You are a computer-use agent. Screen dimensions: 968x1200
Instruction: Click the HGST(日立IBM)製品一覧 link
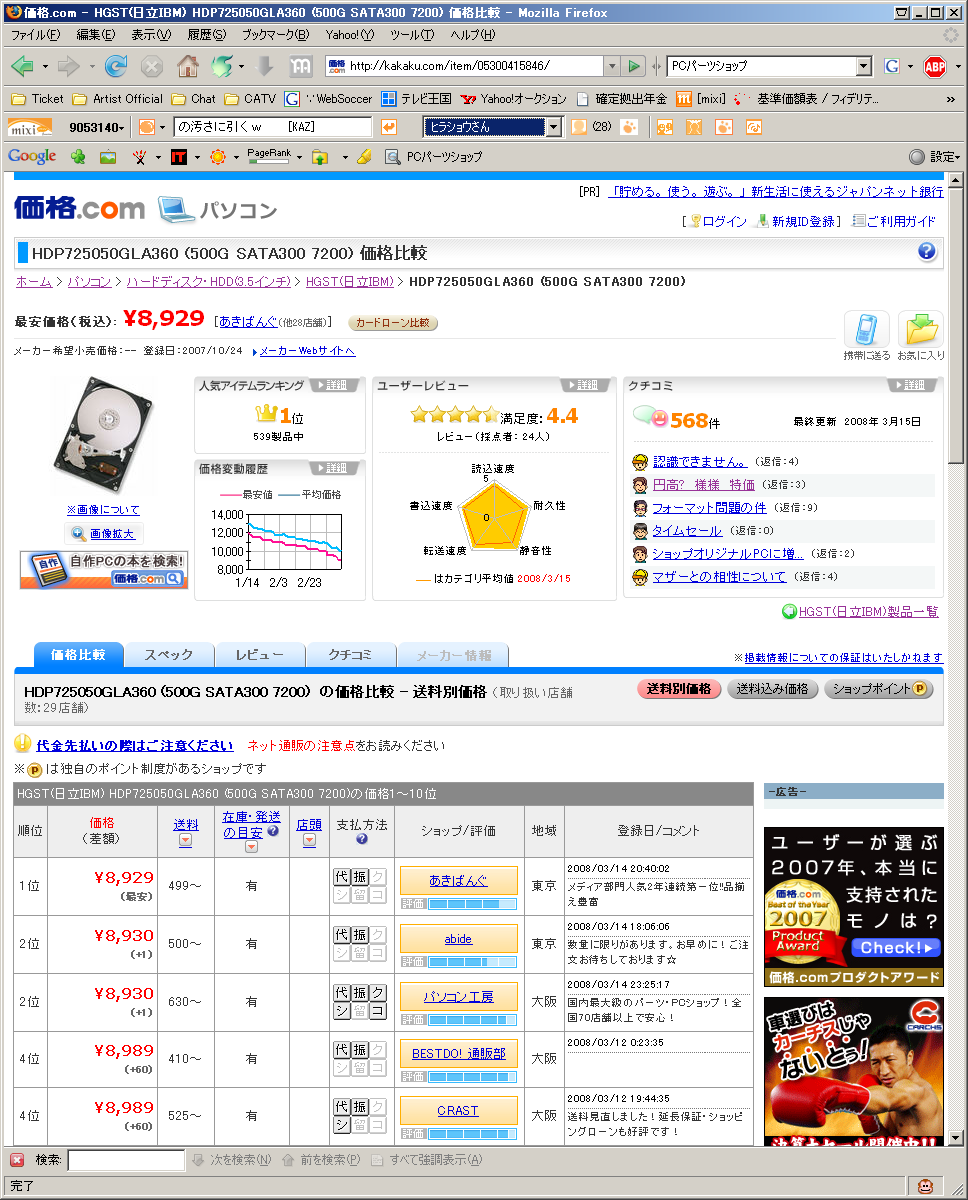pos(869,611)
